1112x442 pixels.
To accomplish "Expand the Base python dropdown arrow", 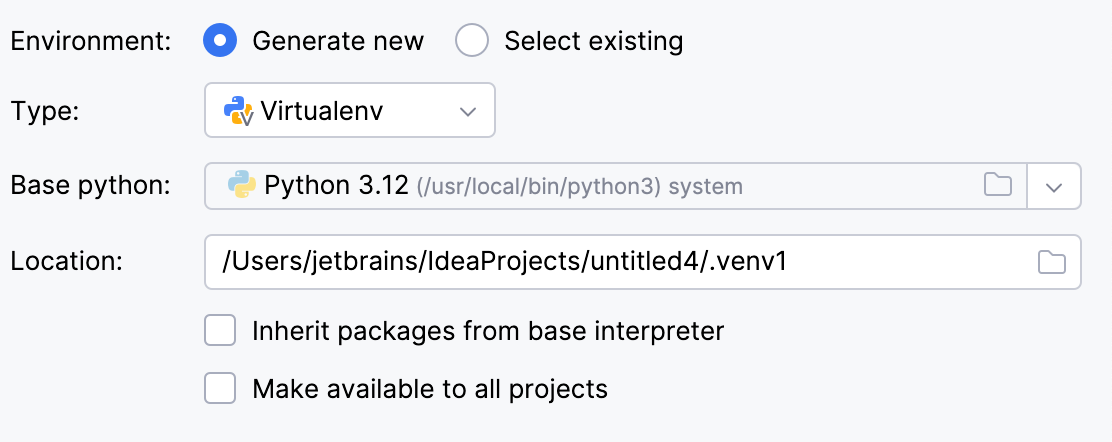I will (x=1054, y=187).
